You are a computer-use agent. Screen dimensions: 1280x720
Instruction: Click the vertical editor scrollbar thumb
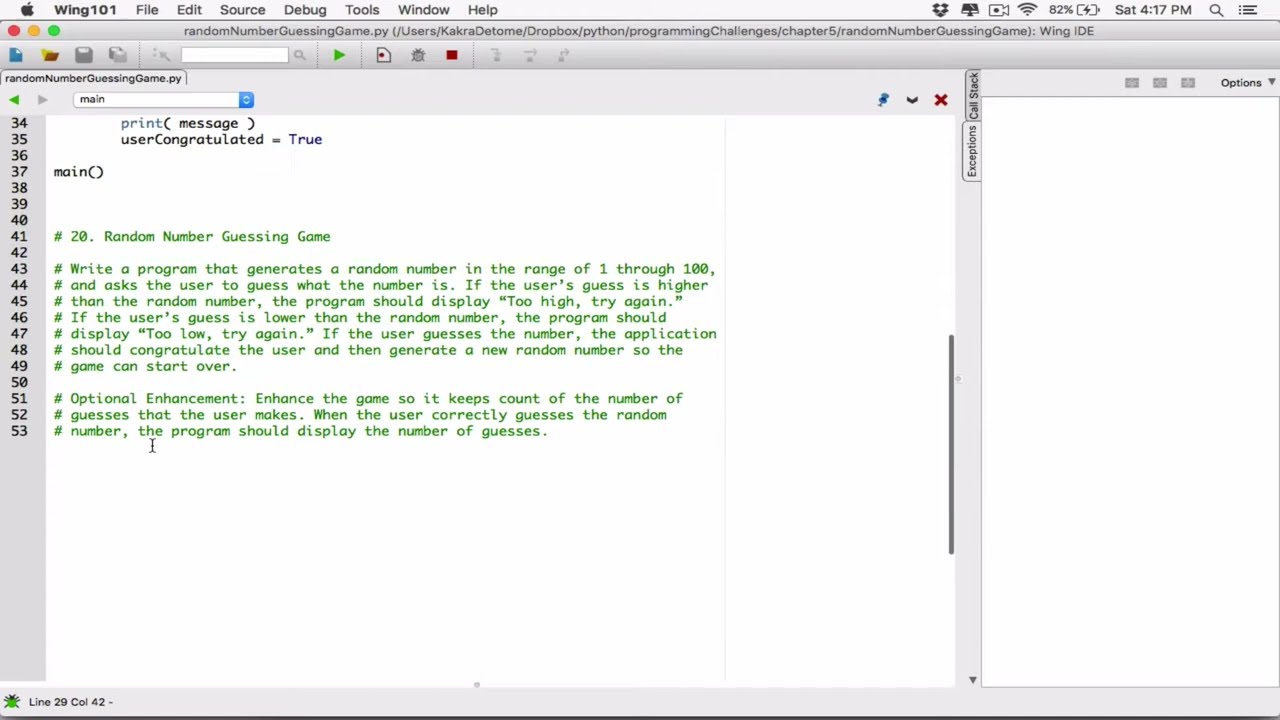pos(951,444)
